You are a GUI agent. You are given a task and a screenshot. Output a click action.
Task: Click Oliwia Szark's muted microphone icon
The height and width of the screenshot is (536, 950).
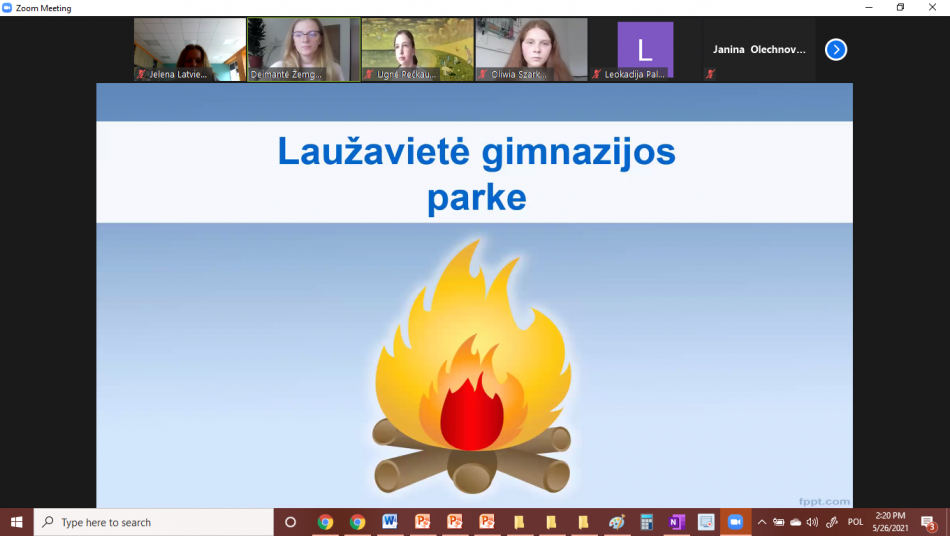(483, 74)
